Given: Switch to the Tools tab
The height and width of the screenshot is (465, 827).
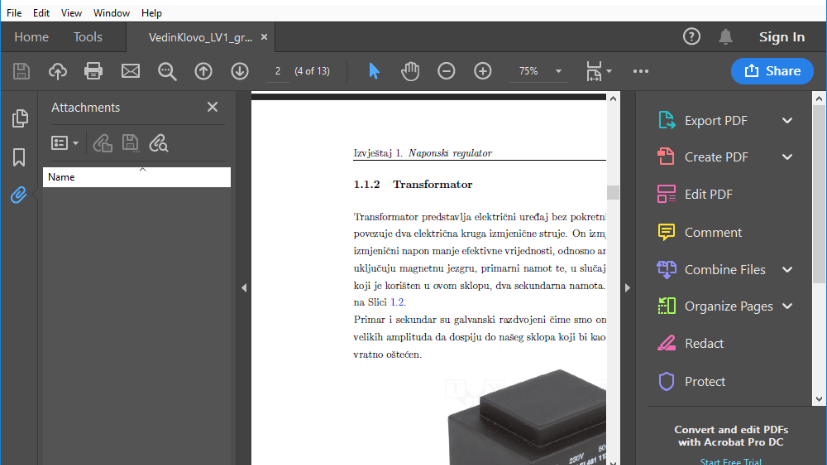Looking at the screenshot, I should (x=88, y=37).
